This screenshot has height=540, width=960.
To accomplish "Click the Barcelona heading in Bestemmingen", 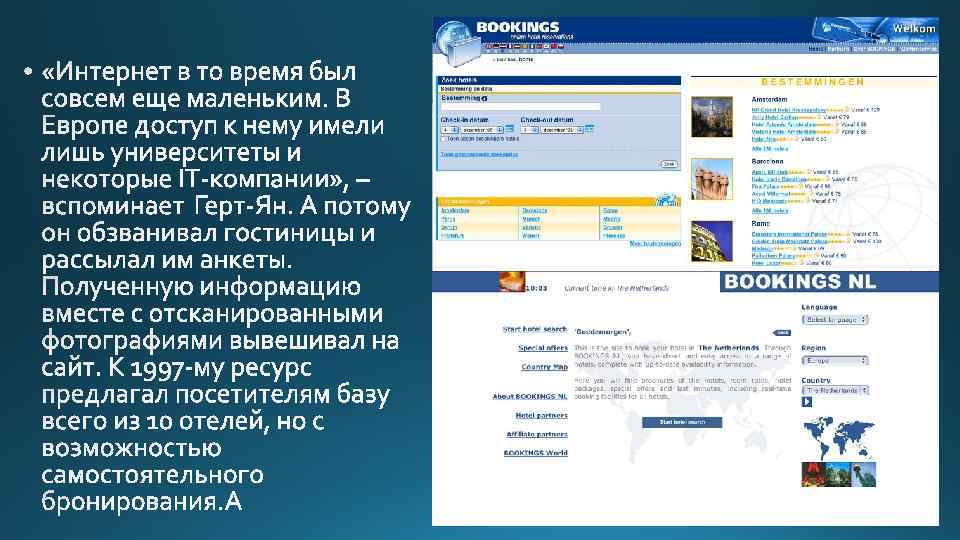I will tap(767, 162).
